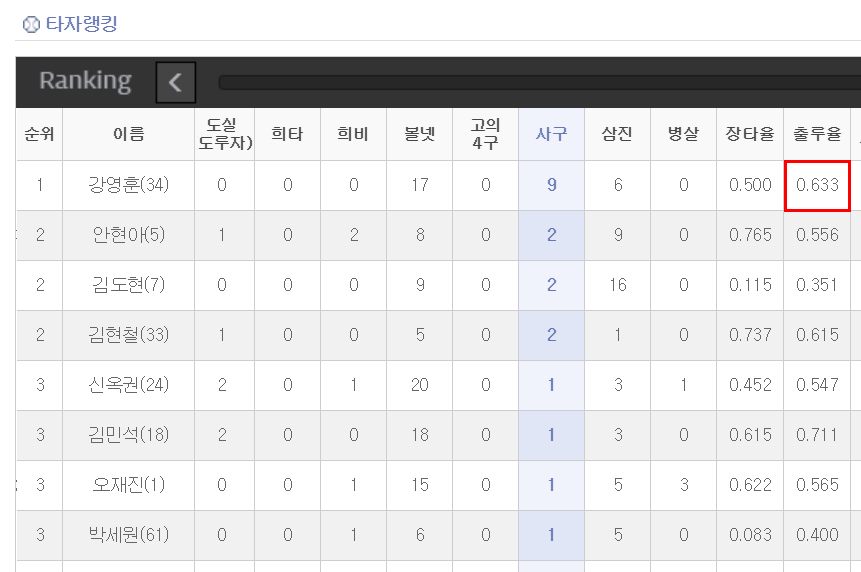Click 김민석's 장타율 value 0.615
Image resolution: width=861 pixels, height=572 pixels.
[x=750, y=435]
